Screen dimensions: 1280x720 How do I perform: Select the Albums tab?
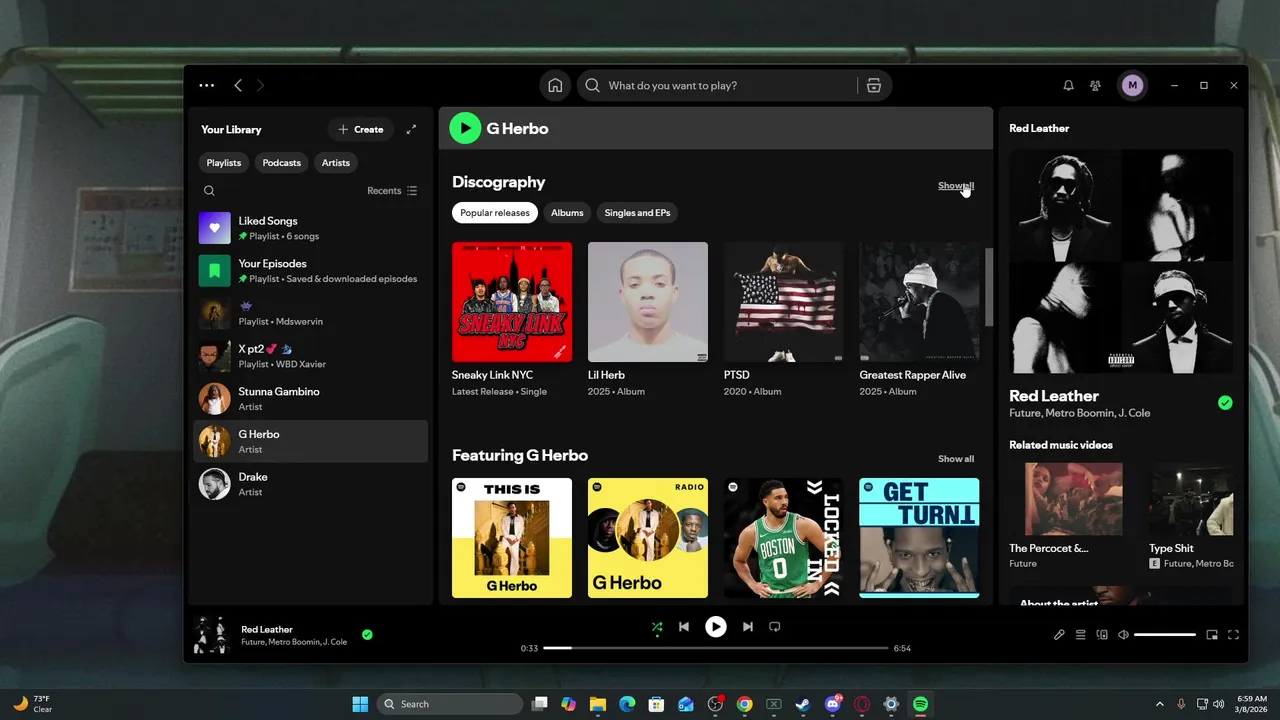[x=567, y=213]
